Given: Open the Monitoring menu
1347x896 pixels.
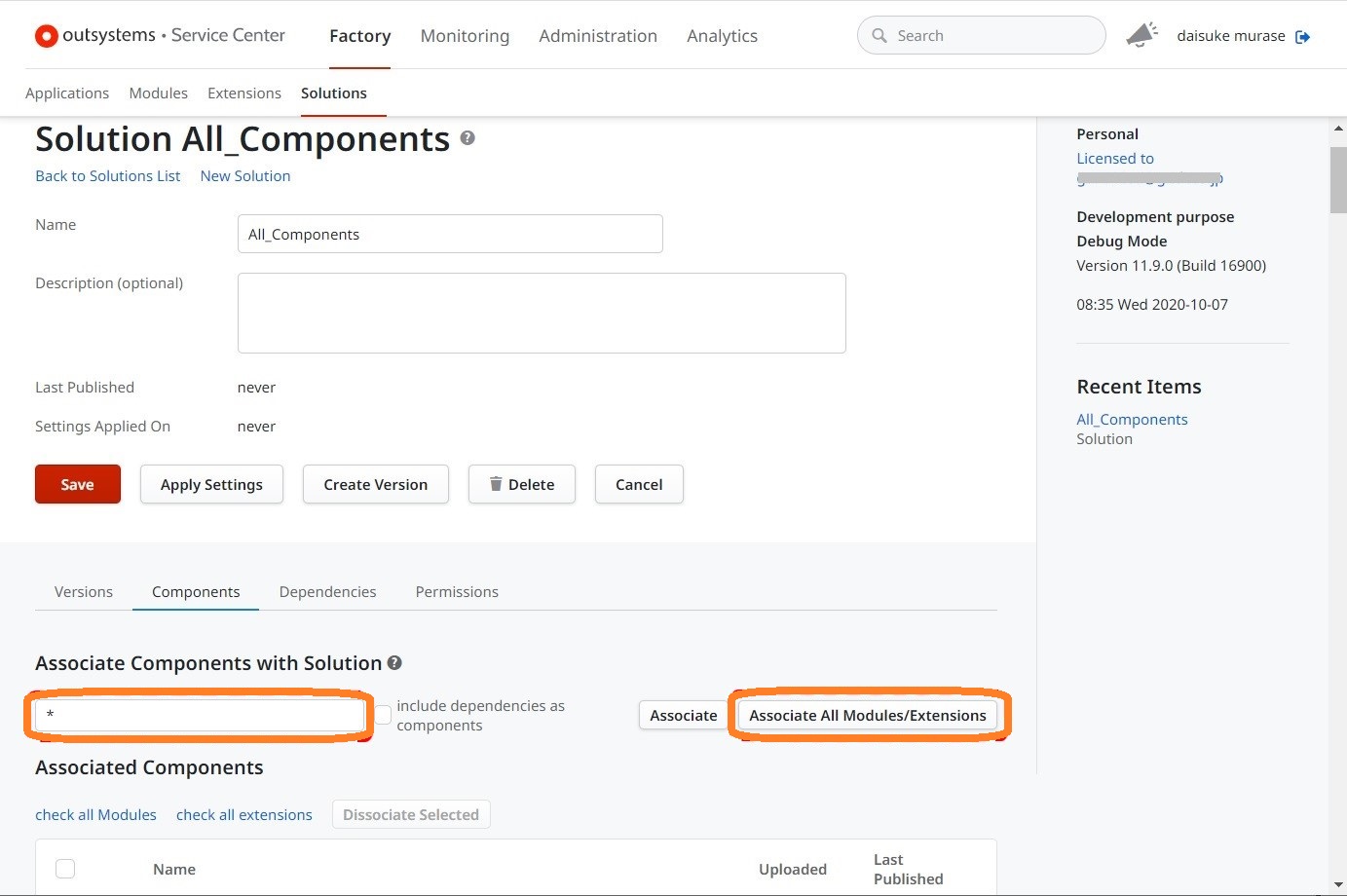Looking at the screenshot, I should [x=465, y=36].
